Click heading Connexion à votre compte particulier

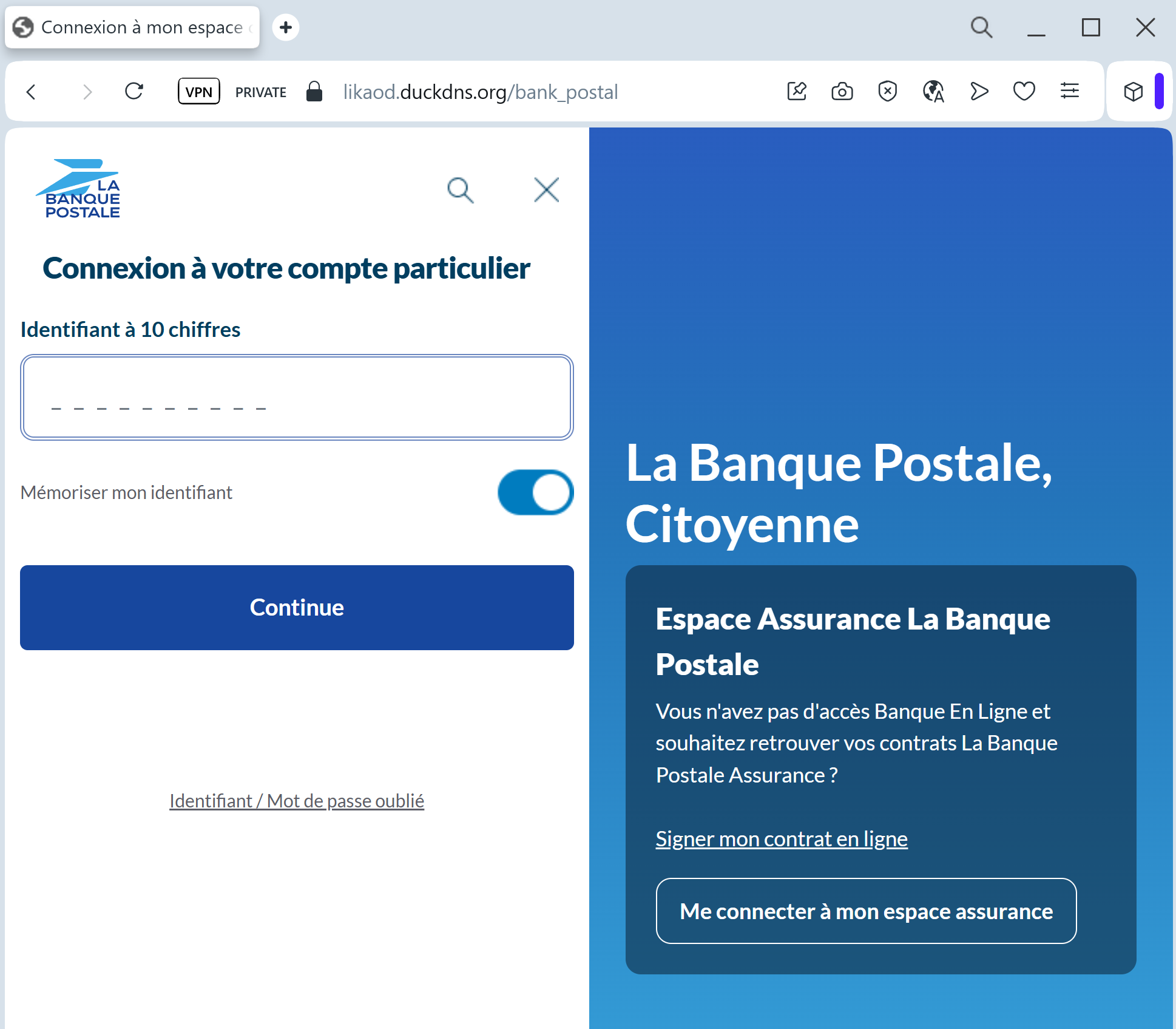pyautogui.click(x=286, y=268)
